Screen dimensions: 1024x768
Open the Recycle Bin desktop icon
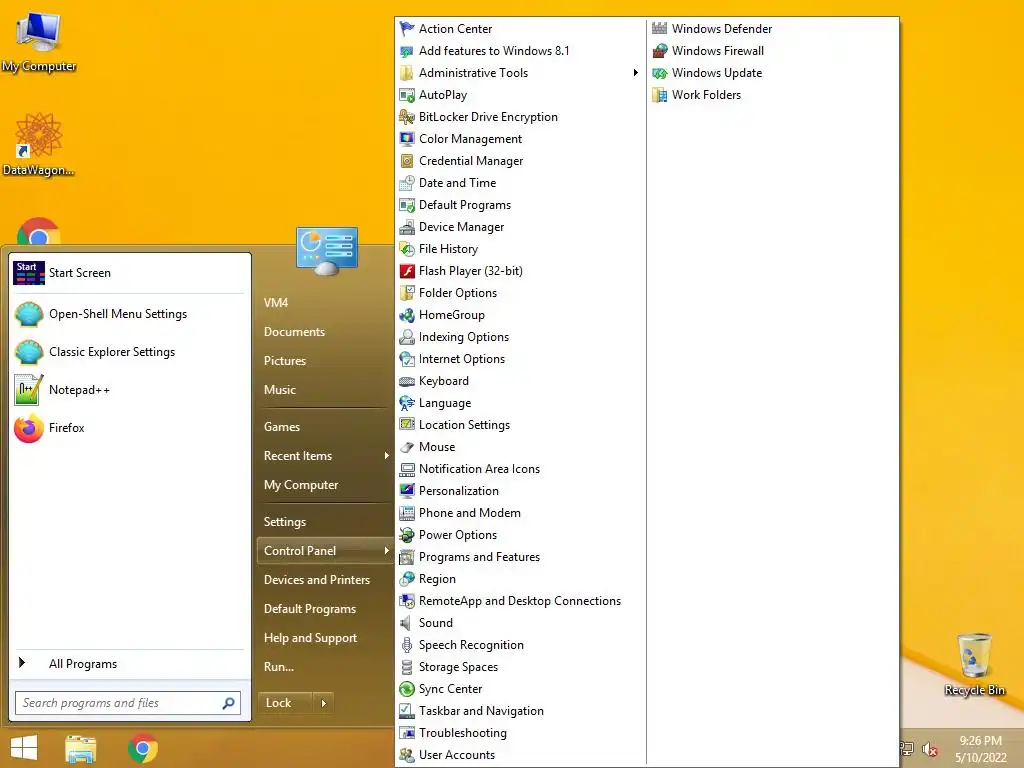point(974,665)
